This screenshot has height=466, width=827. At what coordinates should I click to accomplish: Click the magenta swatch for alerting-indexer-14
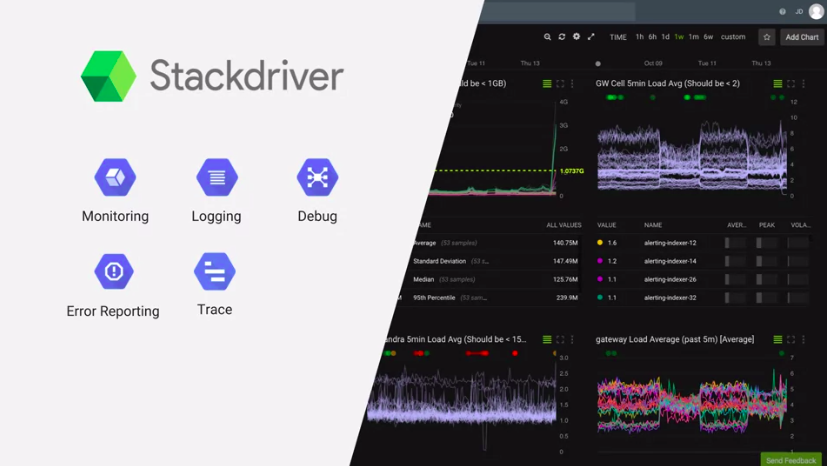600,261
